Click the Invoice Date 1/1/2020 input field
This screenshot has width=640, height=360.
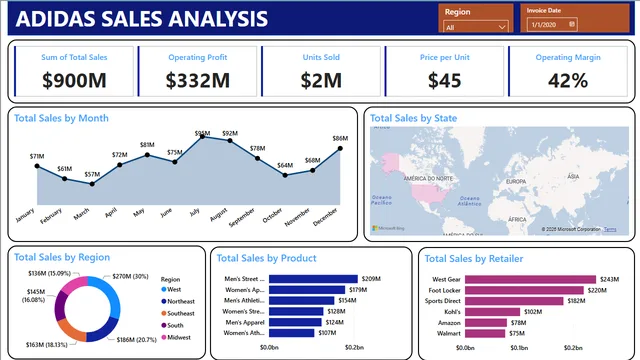(x=551, y=24)
